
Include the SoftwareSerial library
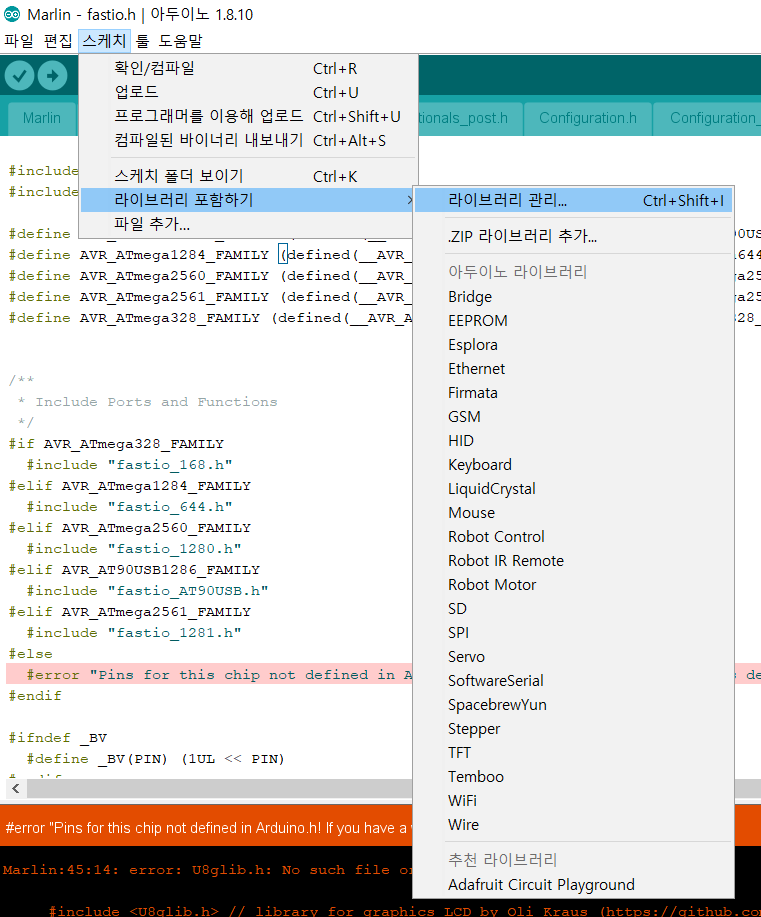(x=573, y=680)
